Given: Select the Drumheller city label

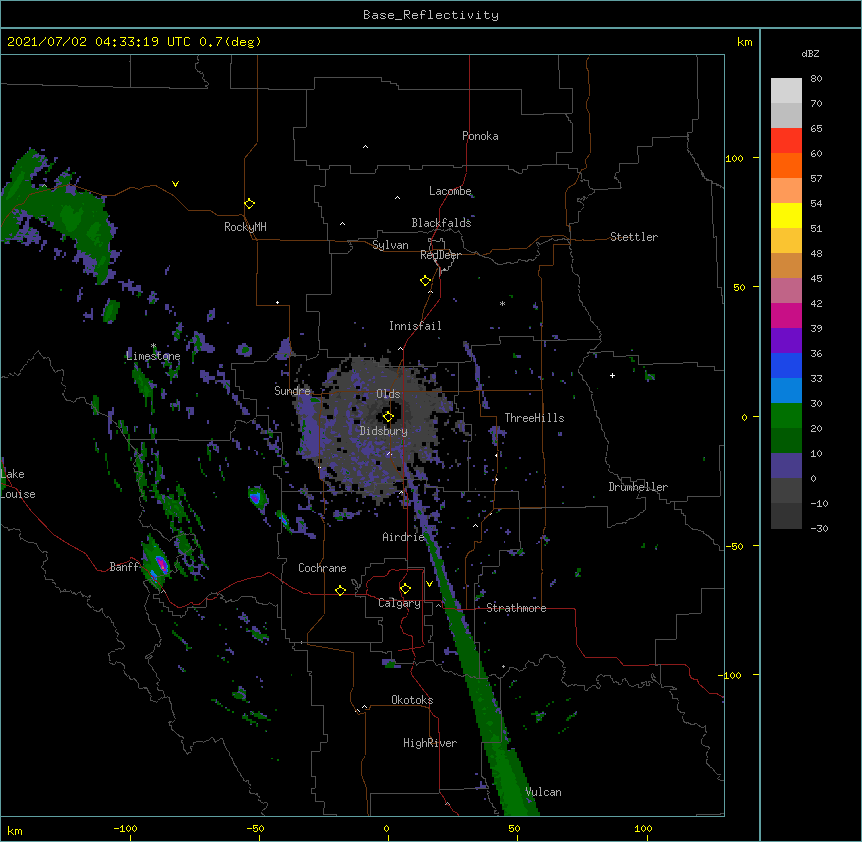Looking at the screenshot, I should (x=638, y=487).
